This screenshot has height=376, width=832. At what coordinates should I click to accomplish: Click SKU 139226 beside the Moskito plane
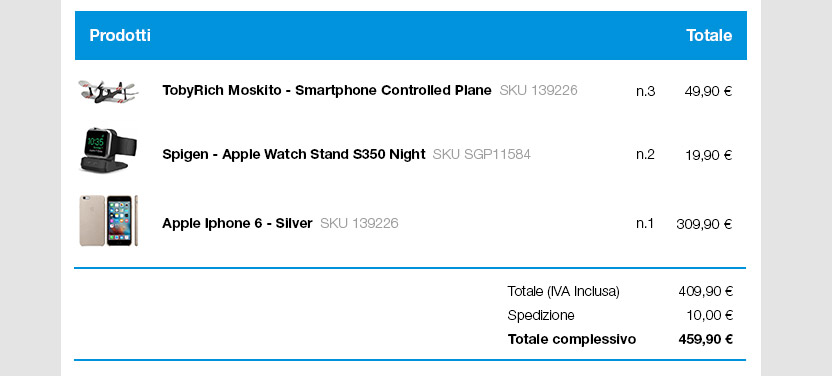pyautogui.click(x=538, y=91)
